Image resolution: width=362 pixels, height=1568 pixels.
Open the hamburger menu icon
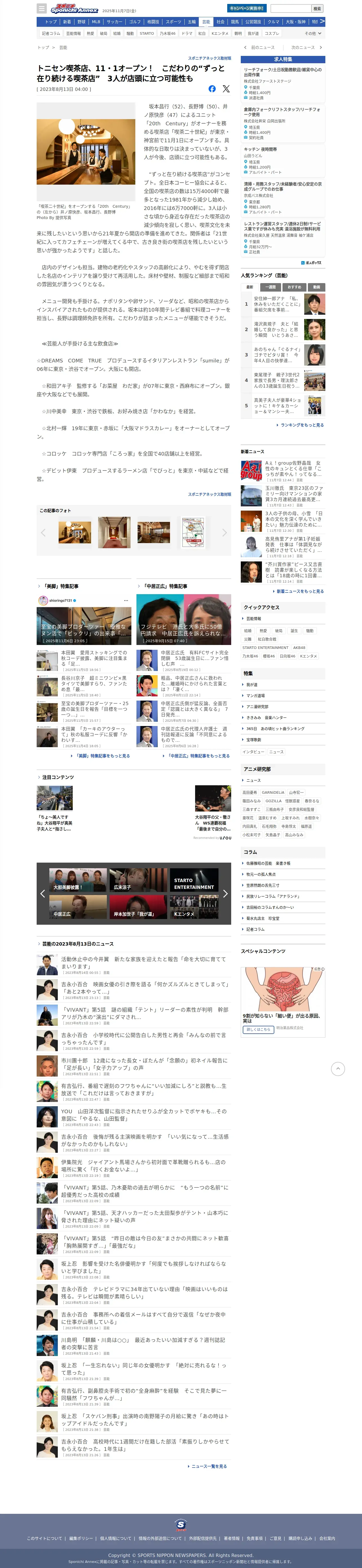click(41, 8)
